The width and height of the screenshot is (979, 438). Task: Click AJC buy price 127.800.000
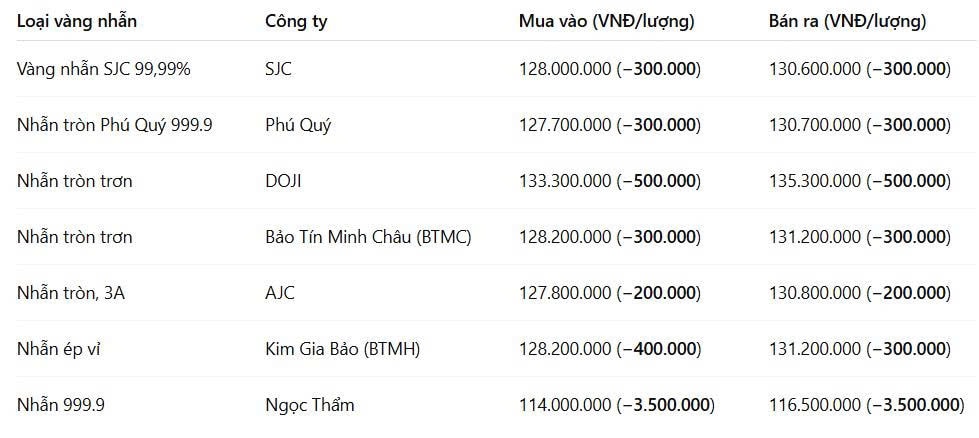(x=565, y=293)
